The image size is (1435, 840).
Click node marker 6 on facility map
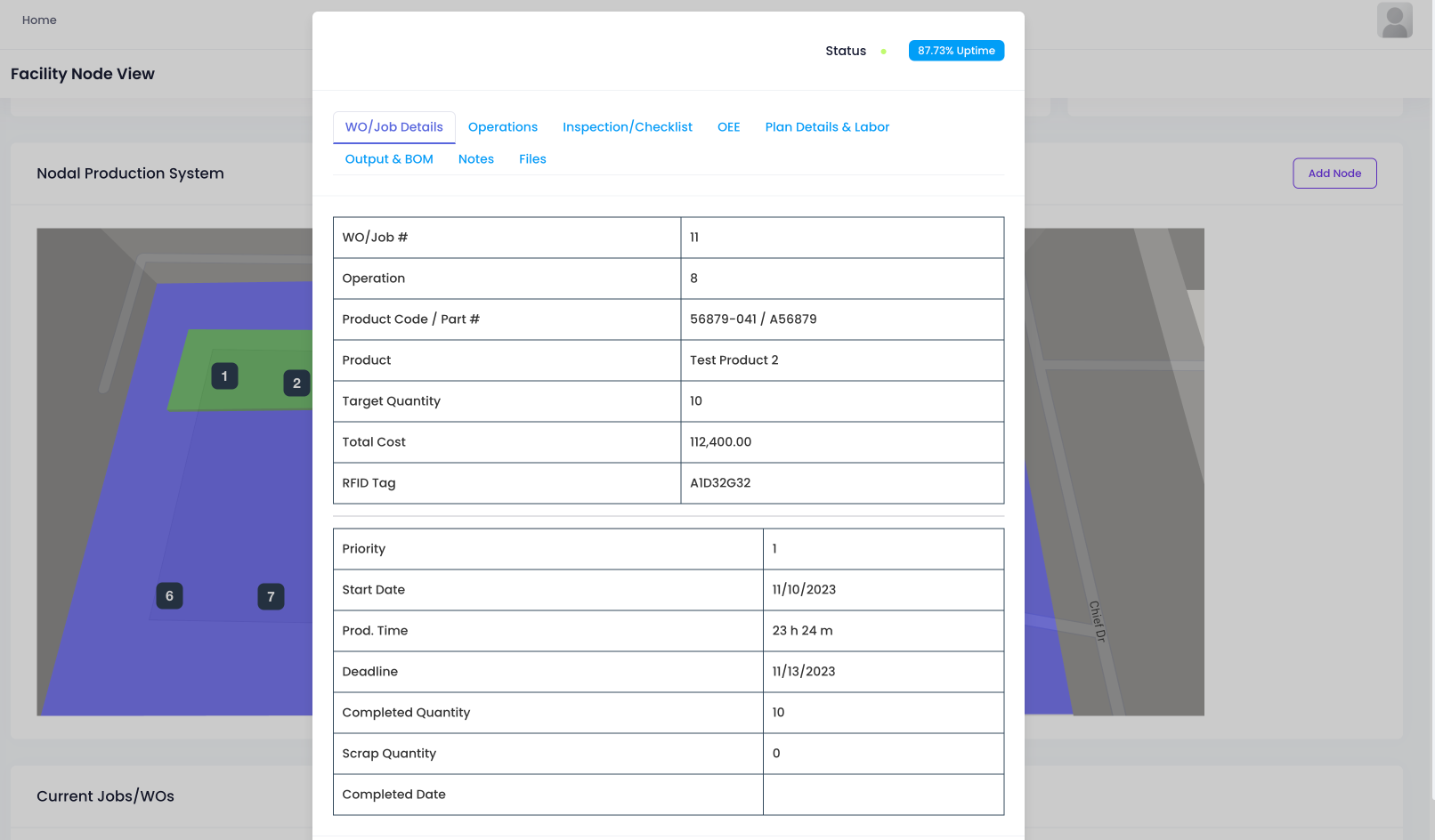pos(169,596)
